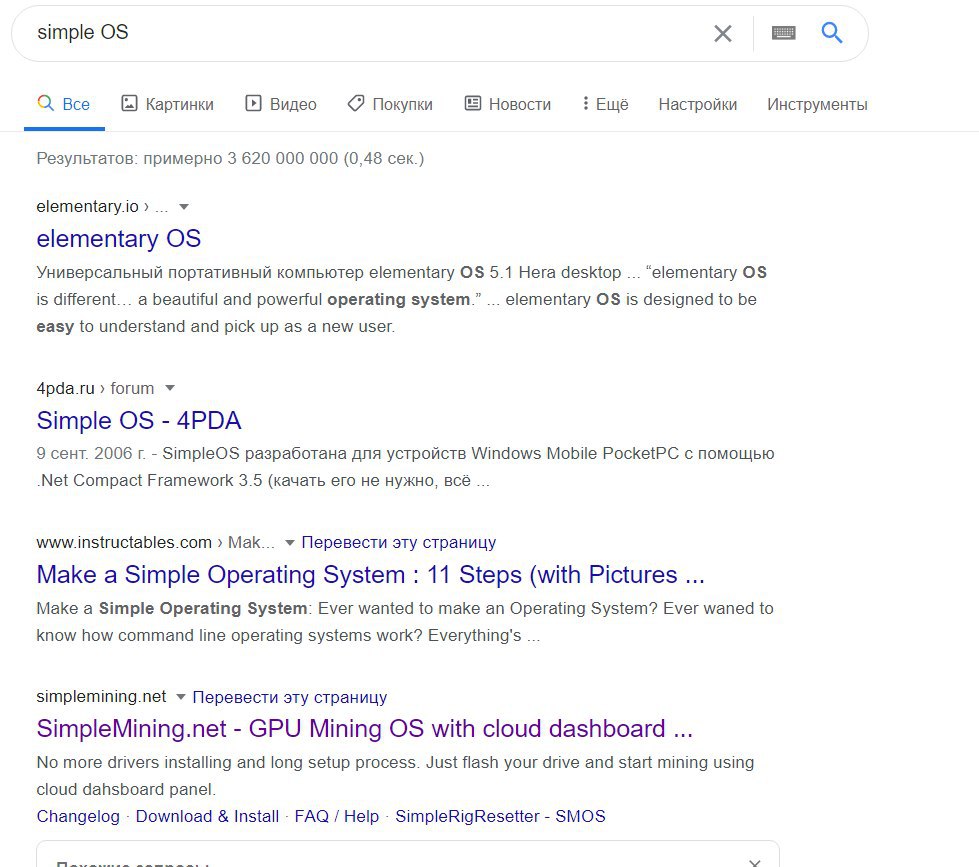
Task: Click the results count text Результатов: примерно
Action: 230,159
